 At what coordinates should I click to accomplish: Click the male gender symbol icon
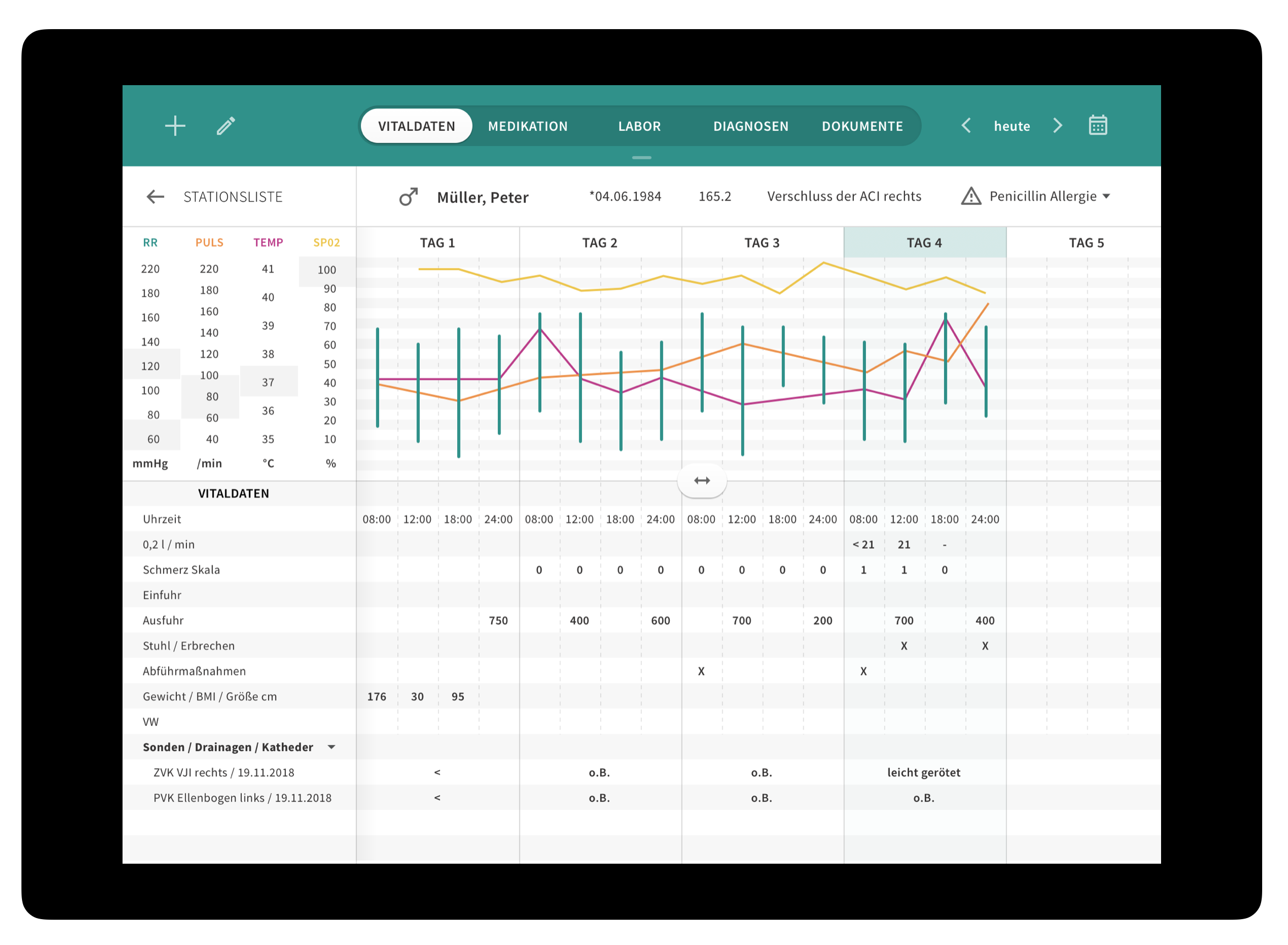(408, 197)
